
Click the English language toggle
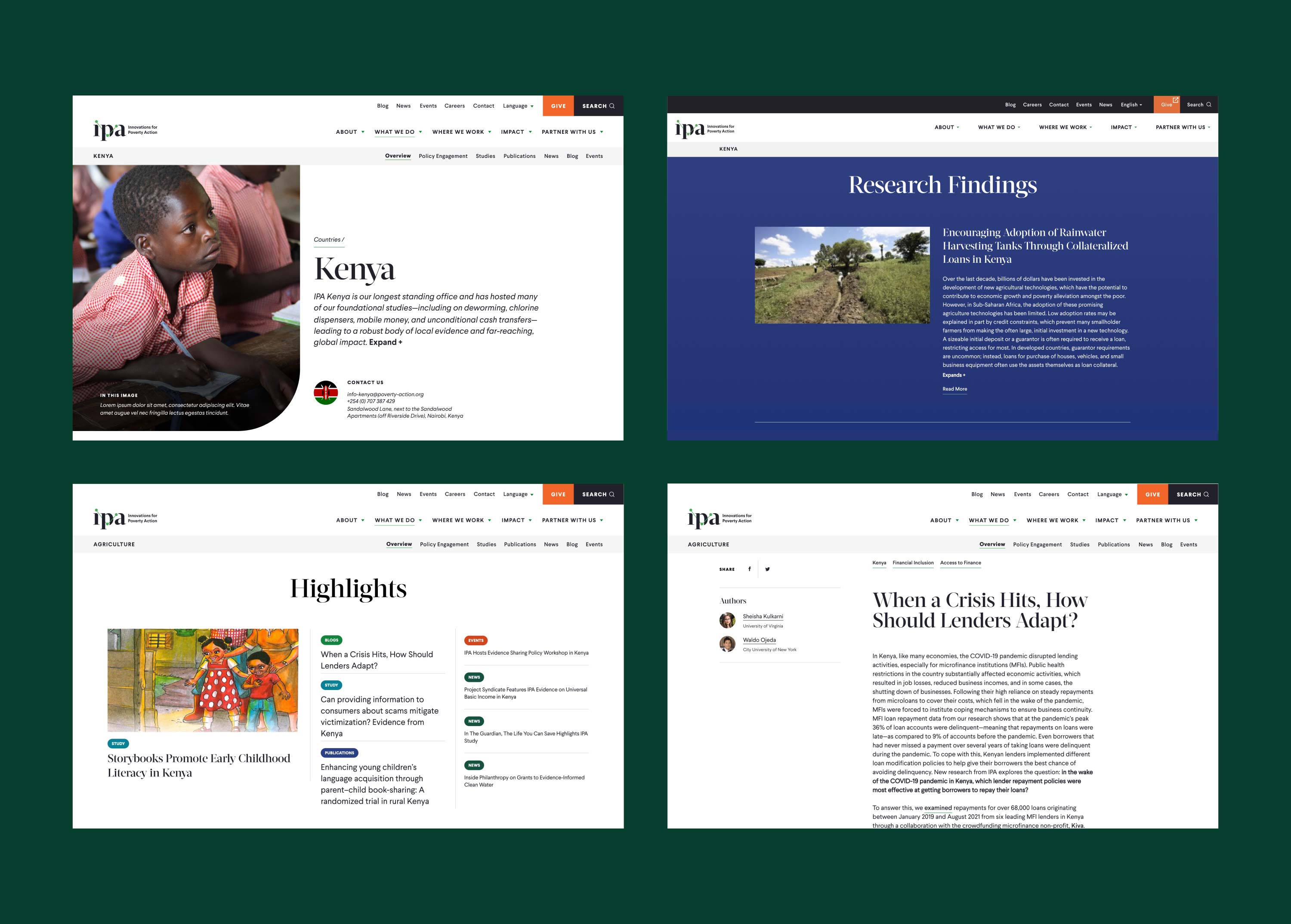[1131, 104]
